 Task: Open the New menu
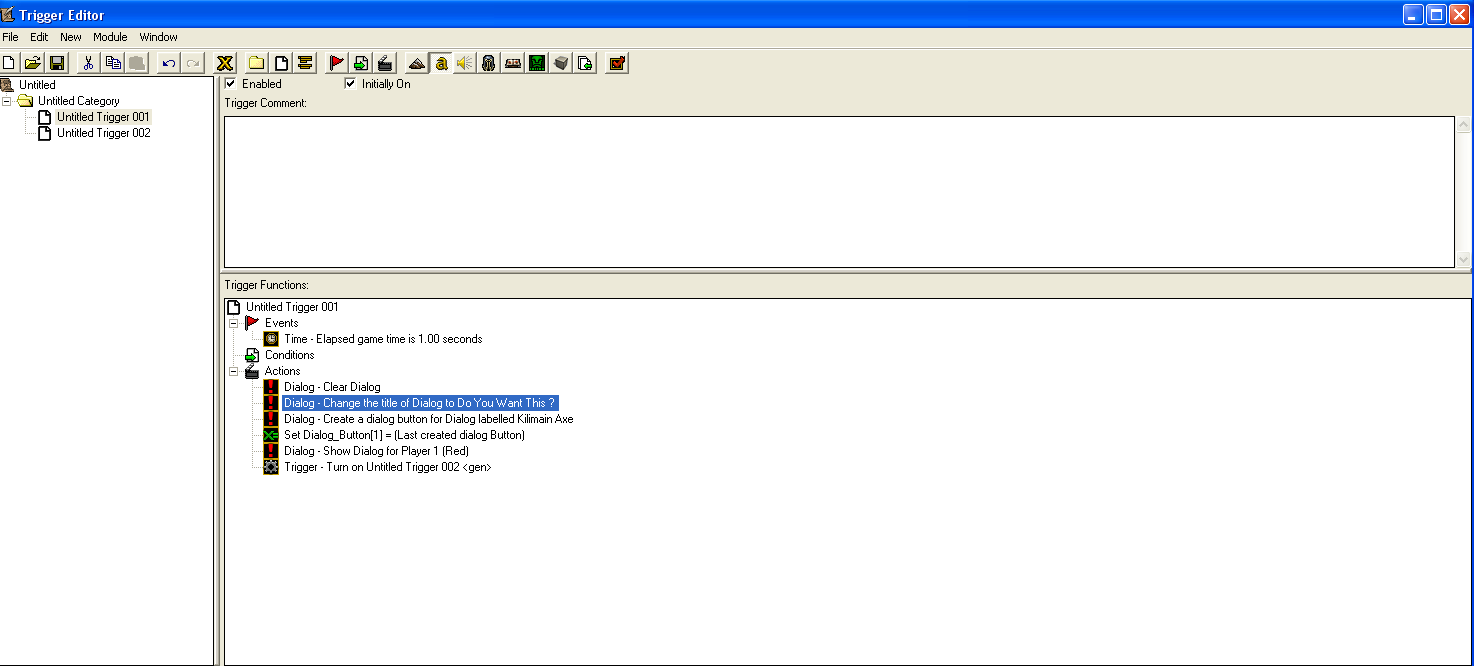pyautogui.click(x=71, y=37)
